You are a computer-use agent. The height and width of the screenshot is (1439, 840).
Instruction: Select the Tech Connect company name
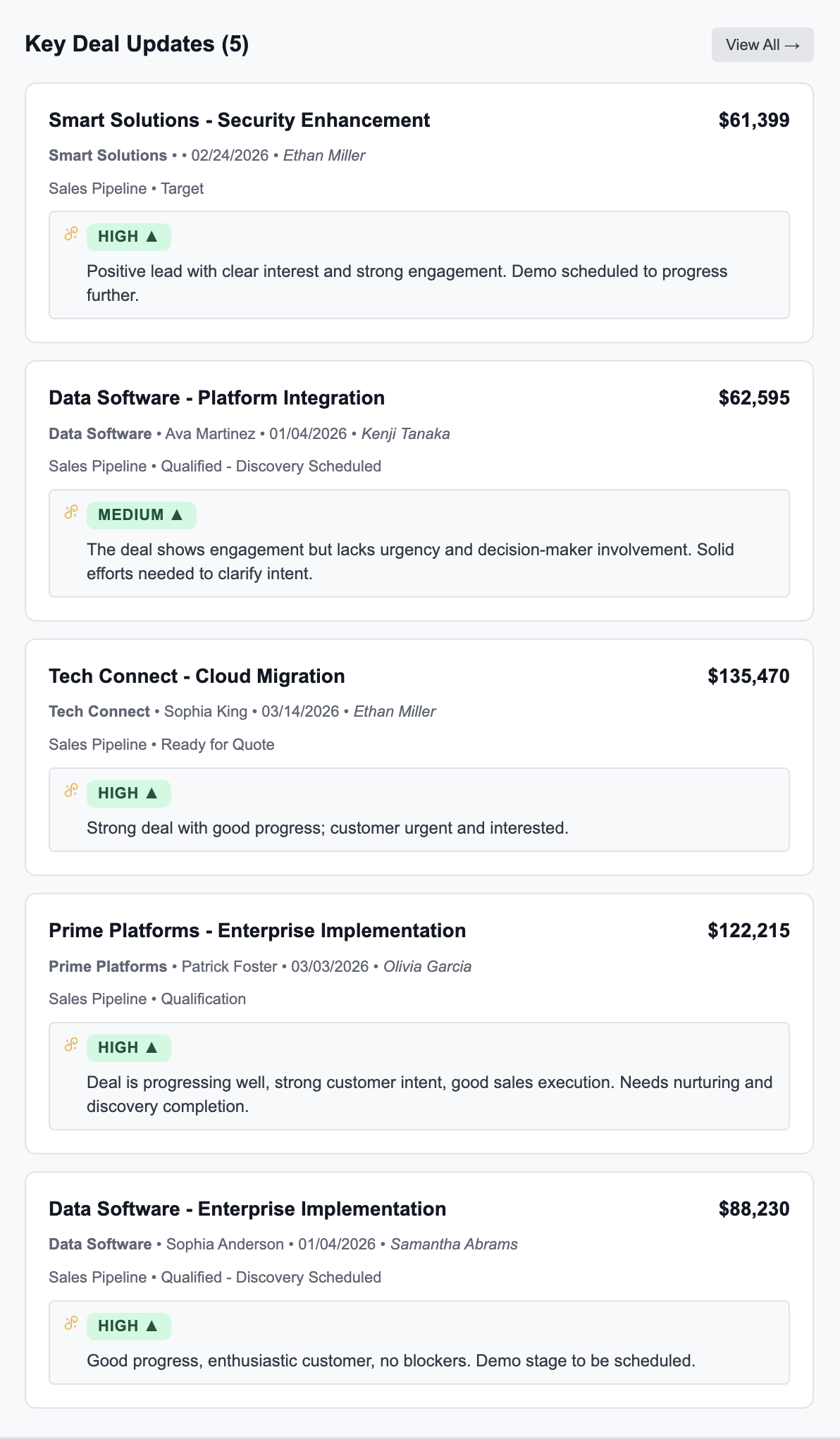(99, 712)
